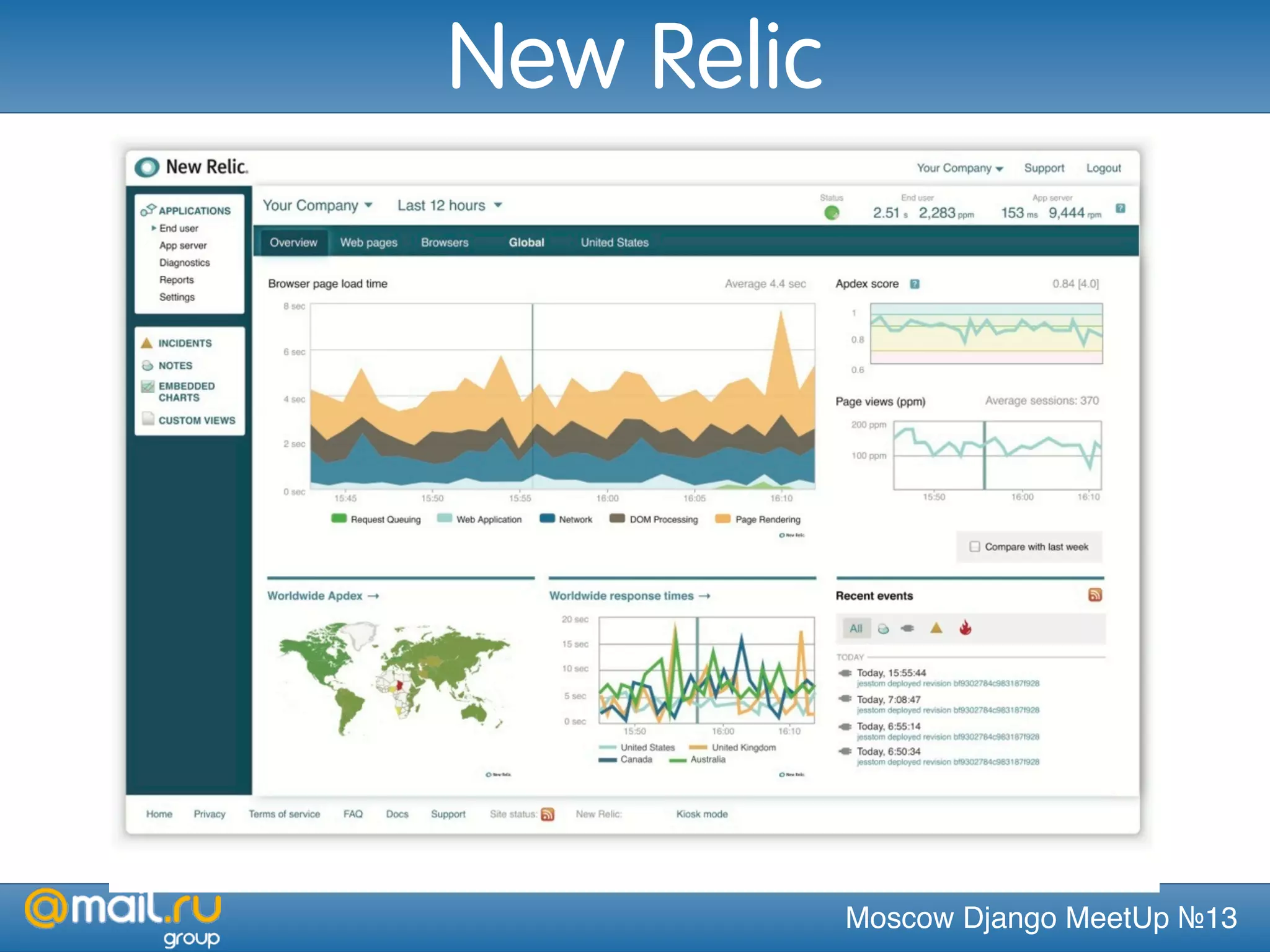Viewport: 1270px width, 952px height.
Task: Open deployed revision link under 15:55:44 event
Action: click(x=948, y=684)
